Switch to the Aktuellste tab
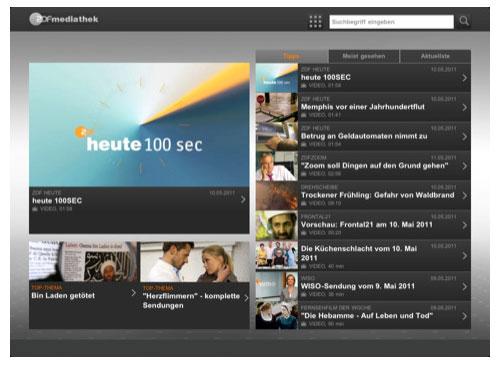Viewport: 500px width, 365px height. pyautogui.click(x=435, y=56)
